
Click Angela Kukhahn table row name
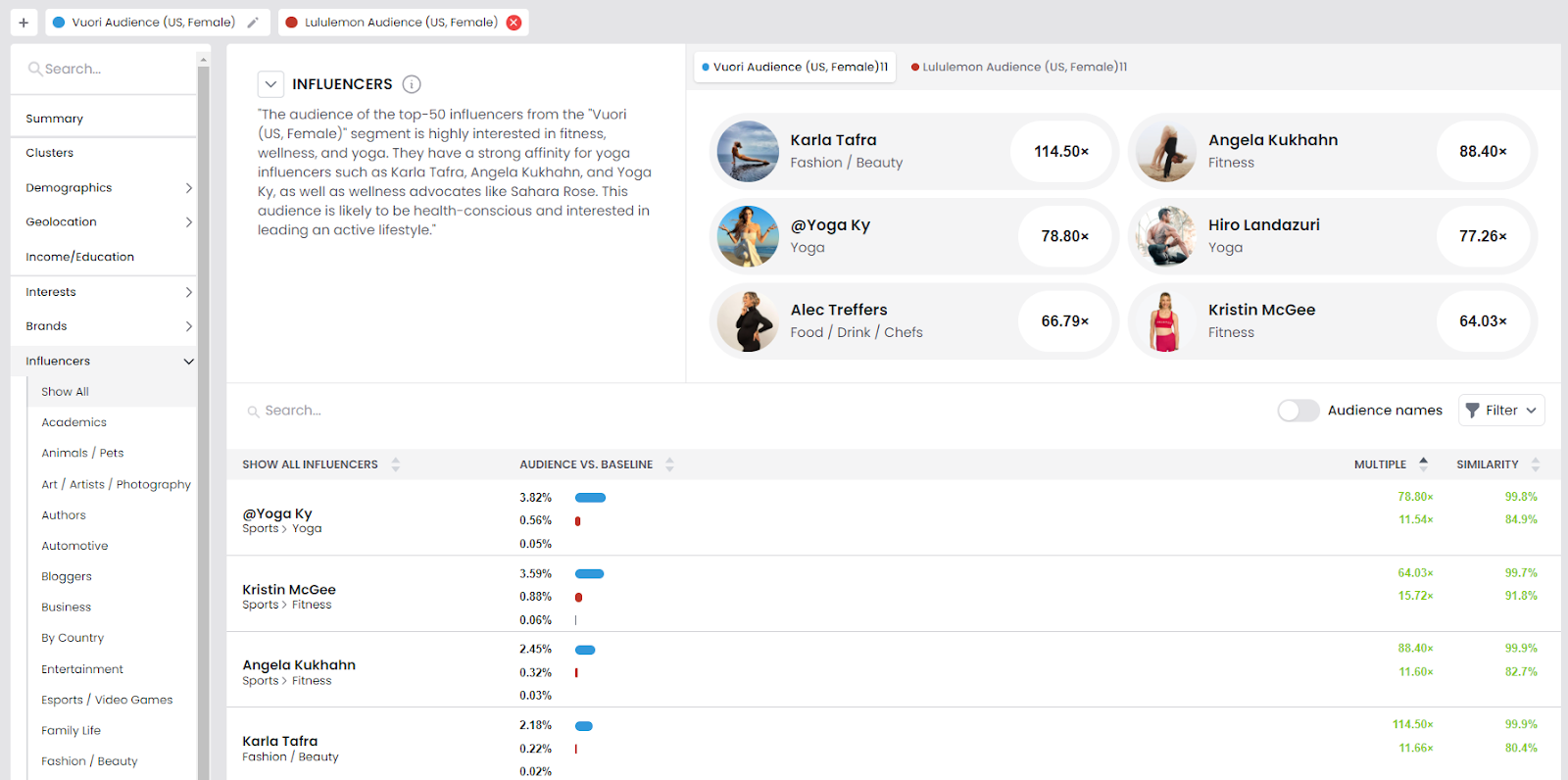299,665
